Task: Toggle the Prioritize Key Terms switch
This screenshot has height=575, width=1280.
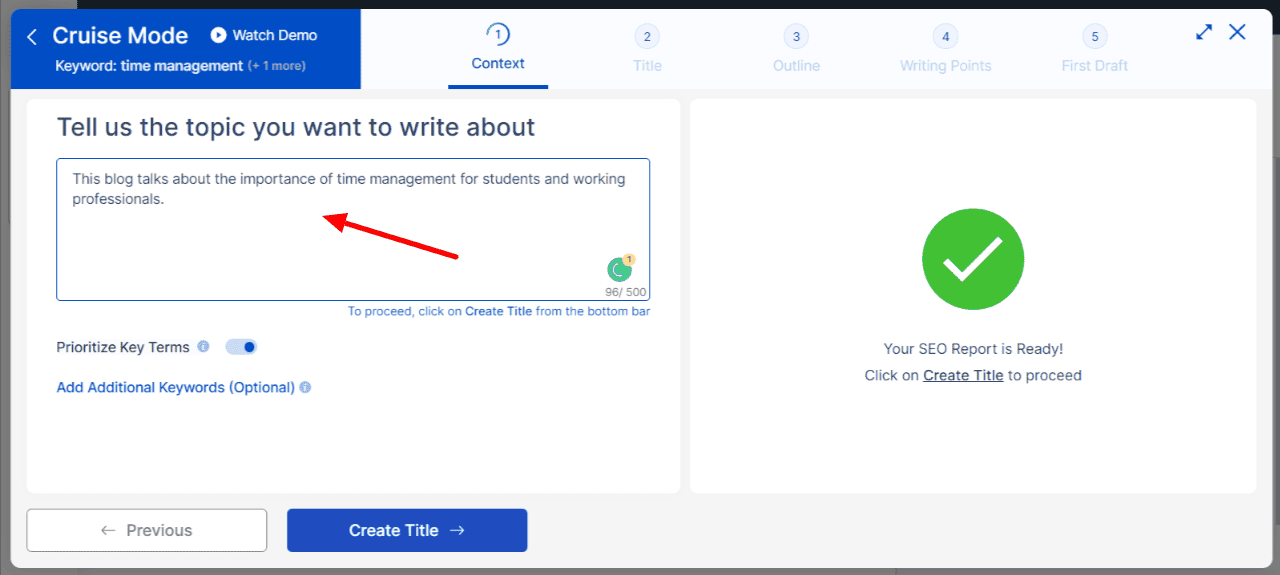Action: coord(241,347)
